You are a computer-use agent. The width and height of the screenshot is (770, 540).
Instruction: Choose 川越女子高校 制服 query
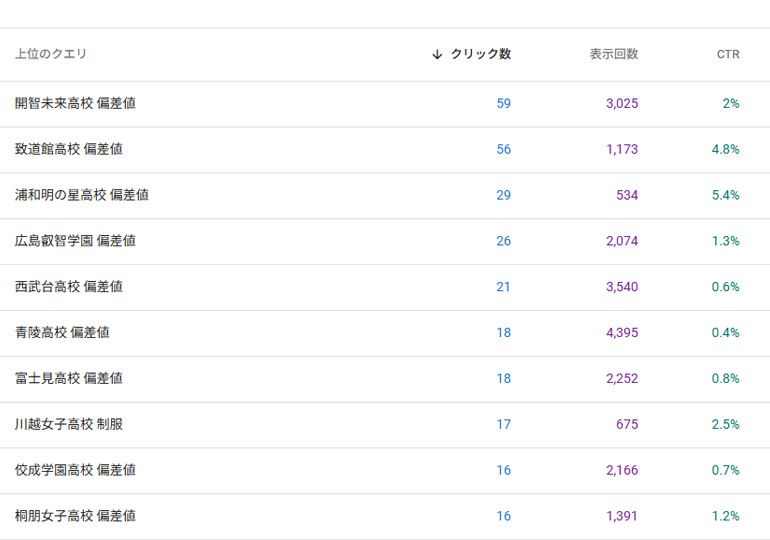pyautogui.click(x=69, y=425)
